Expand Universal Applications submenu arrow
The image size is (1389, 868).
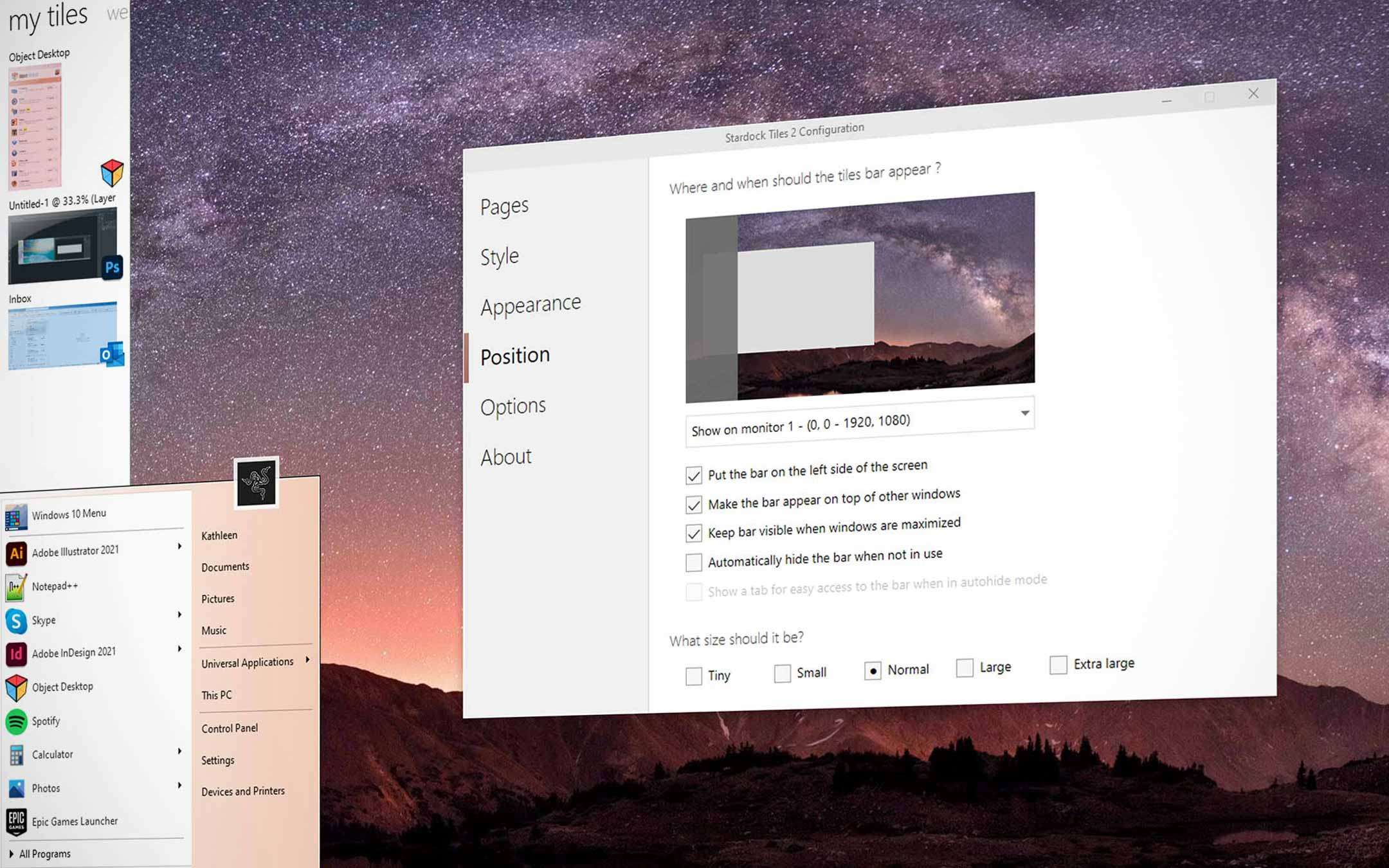(307, 660)
